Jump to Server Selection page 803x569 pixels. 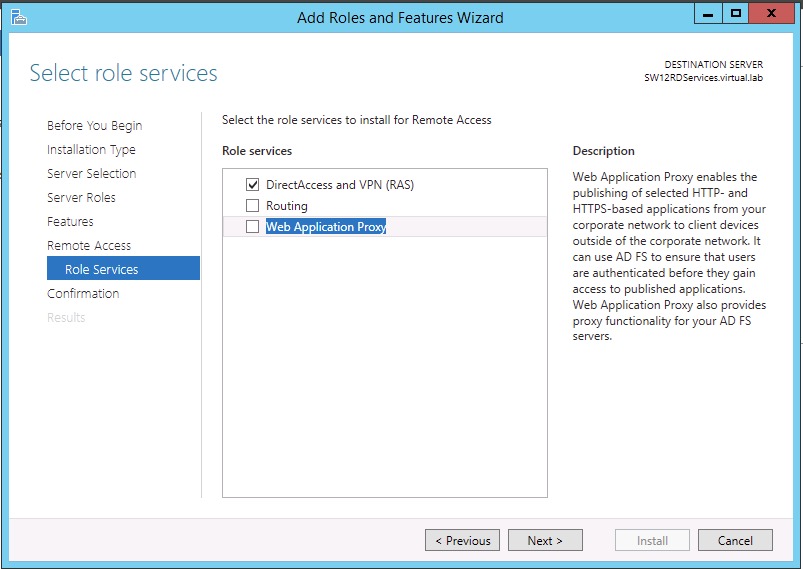(92, 174)
